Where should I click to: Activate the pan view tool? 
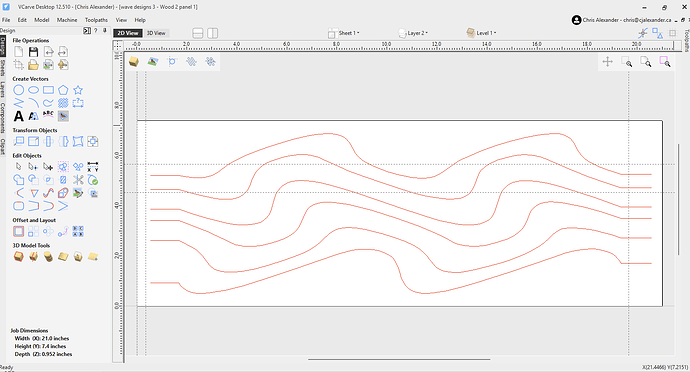pos(607,62)
